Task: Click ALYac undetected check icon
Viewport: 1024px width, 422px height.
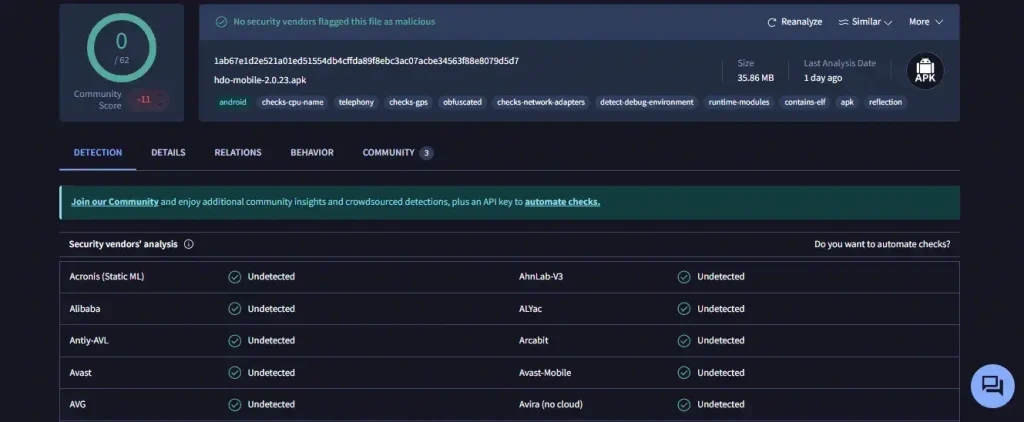Action: click(684, 309)
